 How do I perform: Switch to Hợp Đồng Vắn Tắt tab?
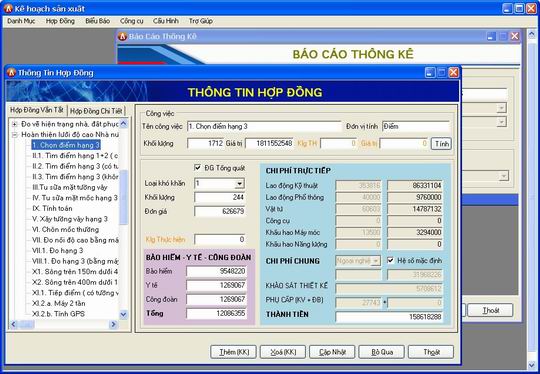tap(37, 110)
